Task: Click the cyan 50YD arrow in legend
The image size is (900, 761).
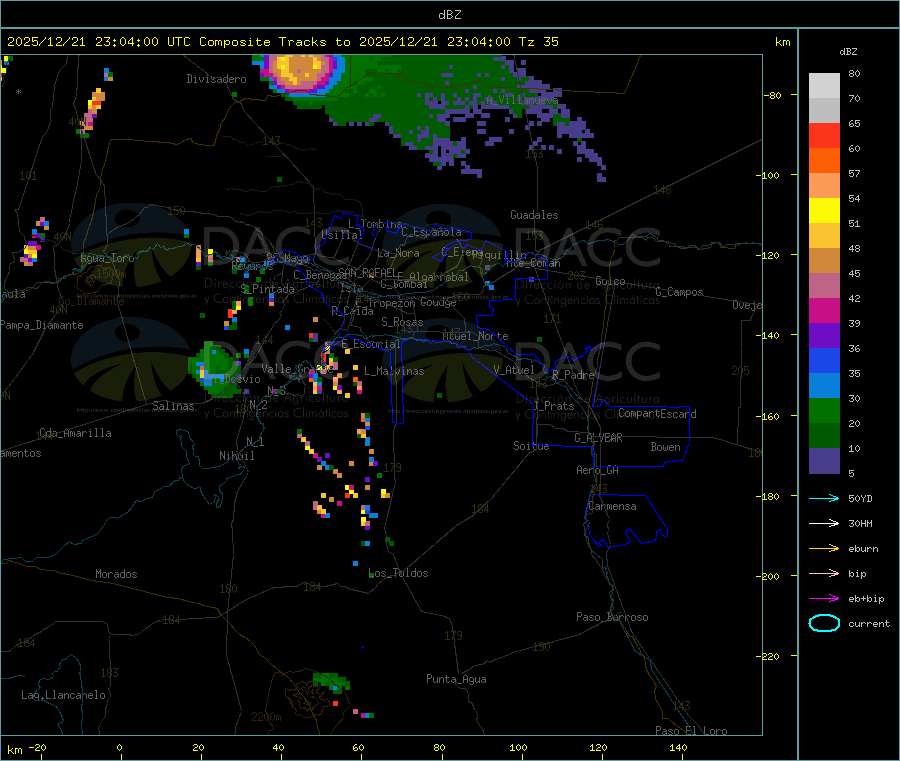Action: click(x=824, y=498)
